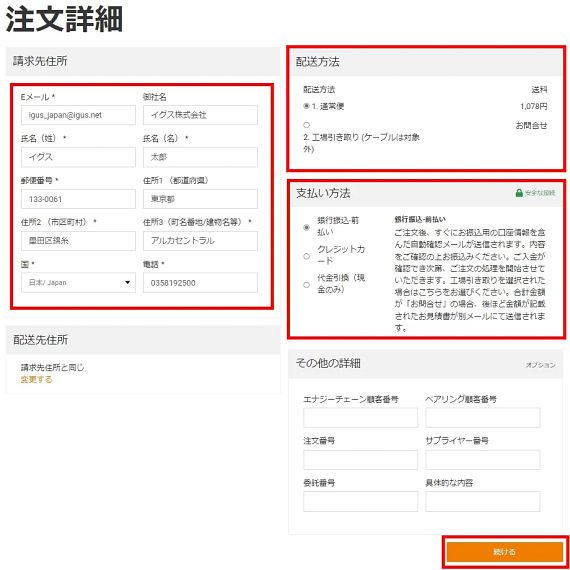Select 銀行振込-前払い payment radio button
The image size is (570, 570).
(306, 228)
